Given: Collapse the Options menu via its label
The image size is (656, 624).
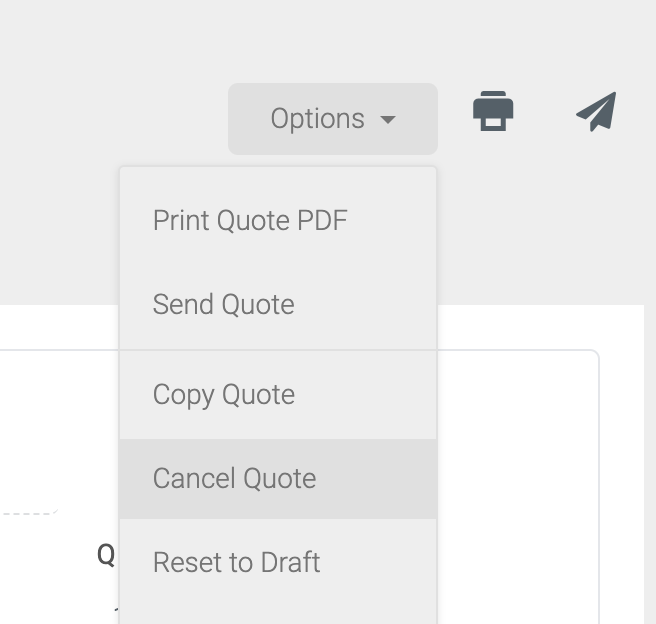Looking at the screenshot, I should pyautogui.click(x=317, y=119).
